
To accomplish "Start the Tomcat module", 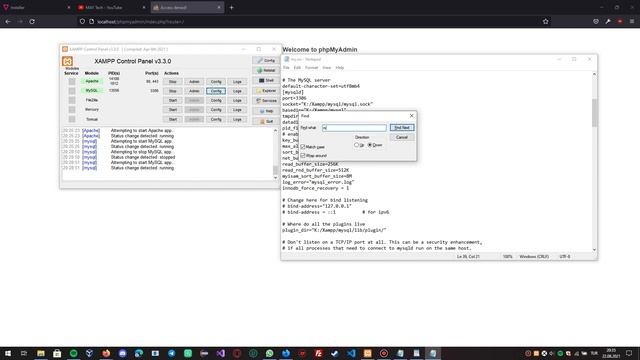I will 173,120.
